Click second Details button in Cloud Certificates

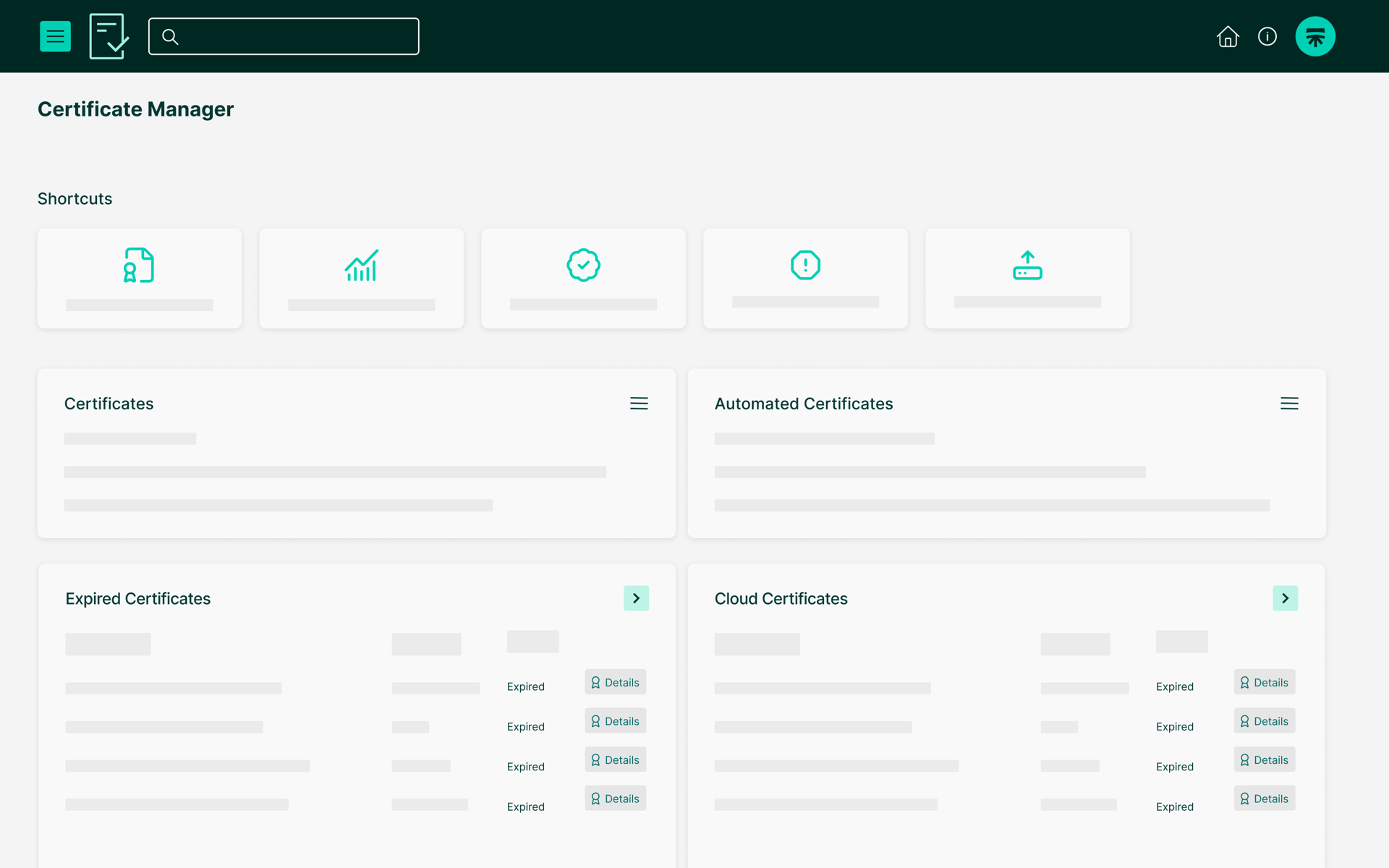1264,721
